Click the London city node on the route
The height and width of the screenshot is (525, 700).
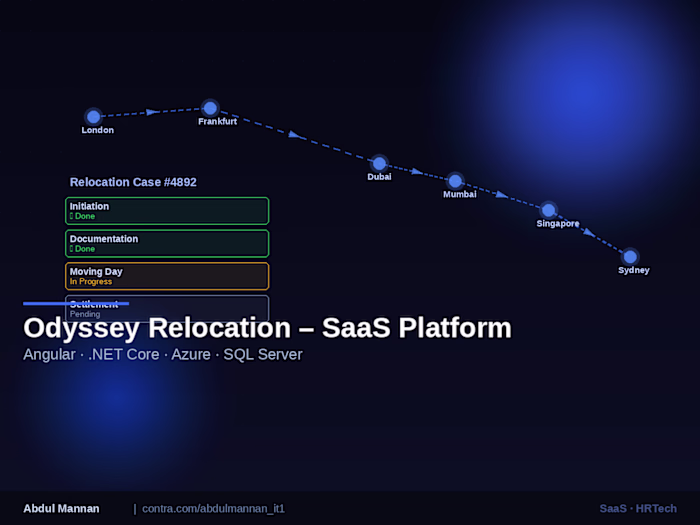coord(93,117)
